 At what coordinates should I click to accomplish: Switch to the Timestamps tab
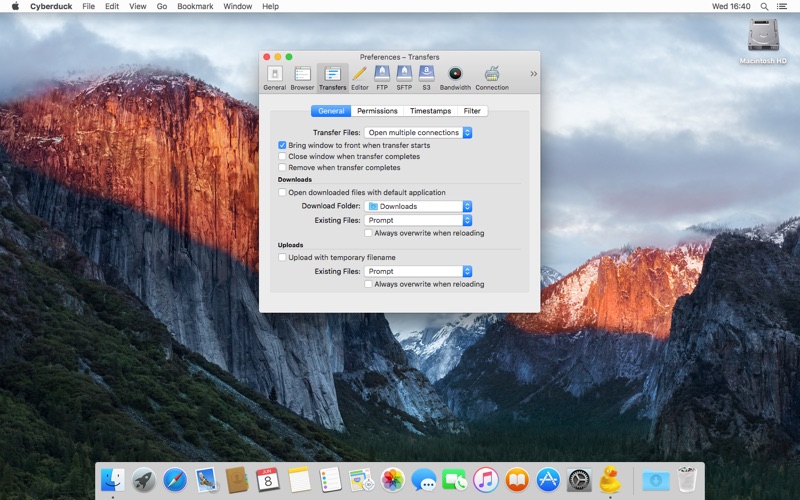point(430,111)
